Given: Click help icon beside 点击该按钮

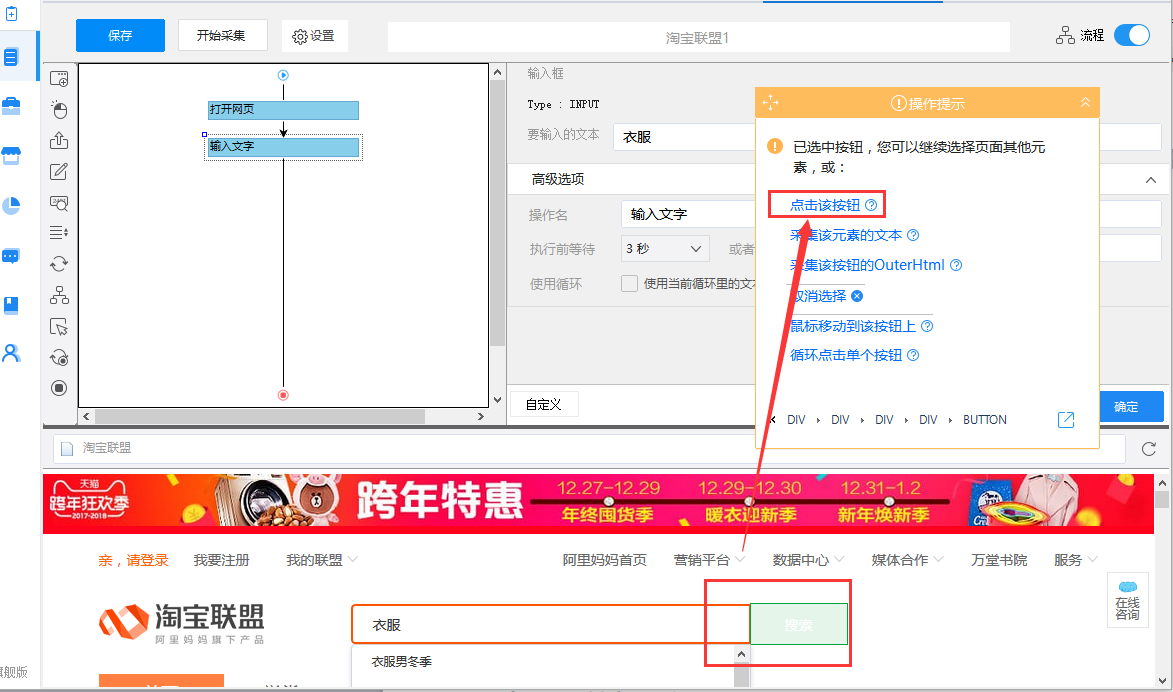Looking at the screenshot, I should (x=871, y=205).
